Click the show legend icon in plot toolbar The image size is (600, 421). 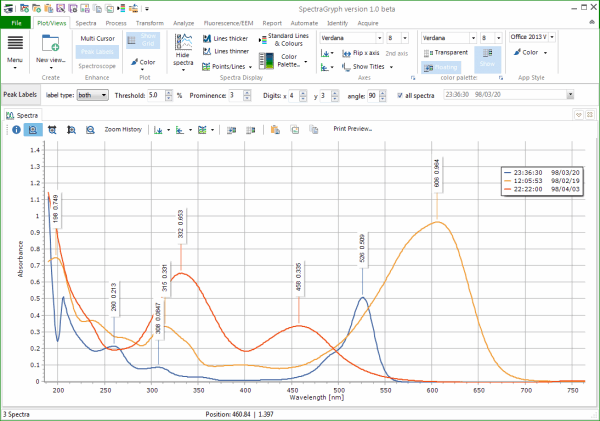pyautogui.click(x=231, y=130)
